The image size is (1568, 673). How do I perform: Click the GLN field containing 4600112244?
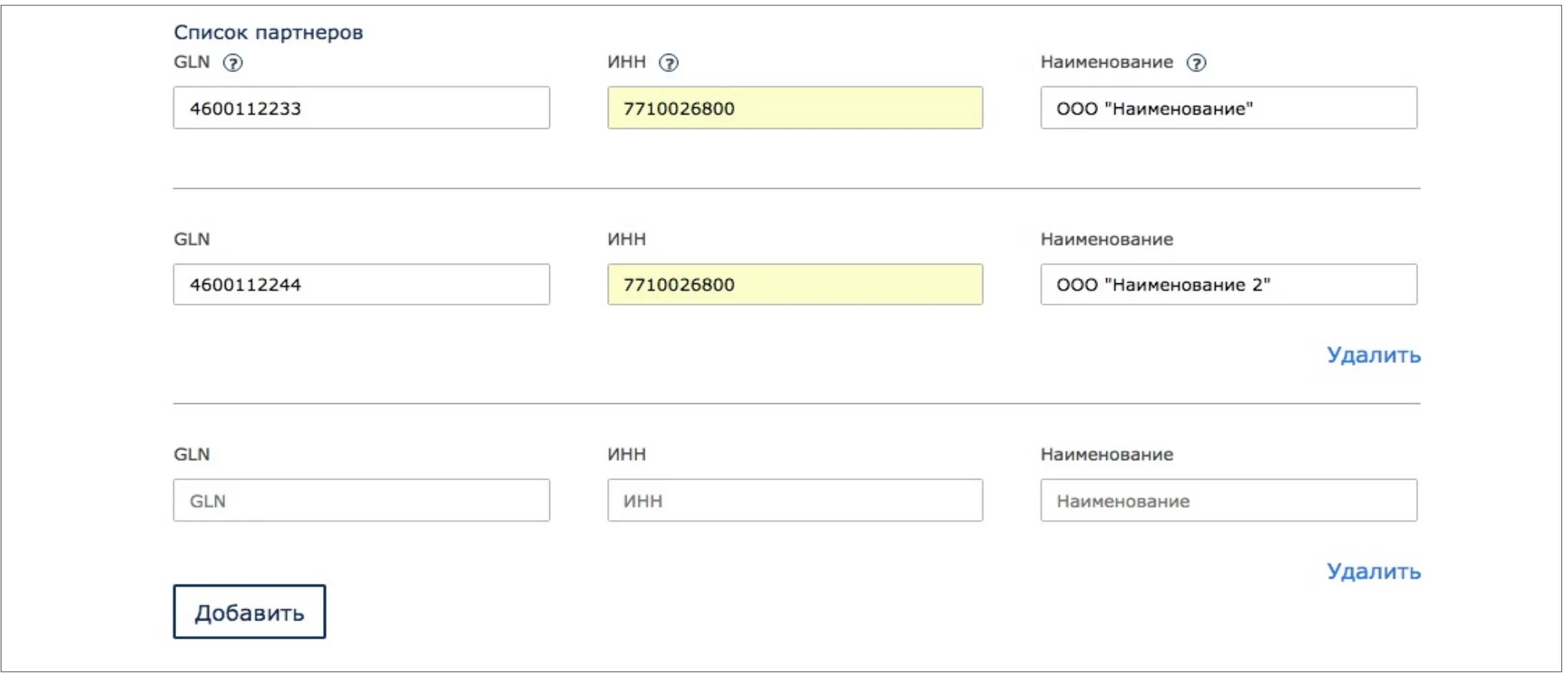(x=361, y=285)
